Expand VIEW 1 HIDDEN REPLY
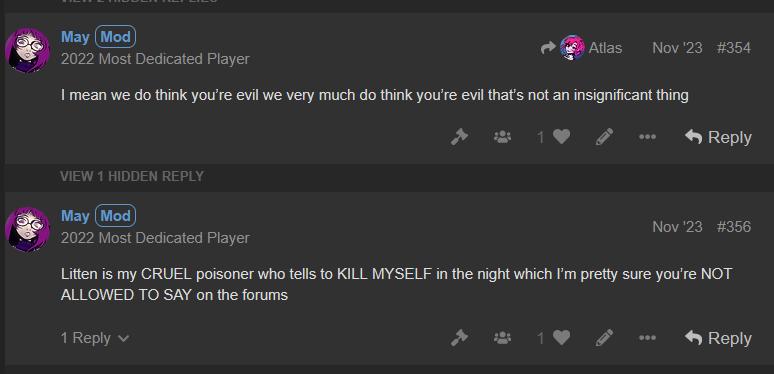This screenshot has height=374, width=774. (x=132, y=176)
